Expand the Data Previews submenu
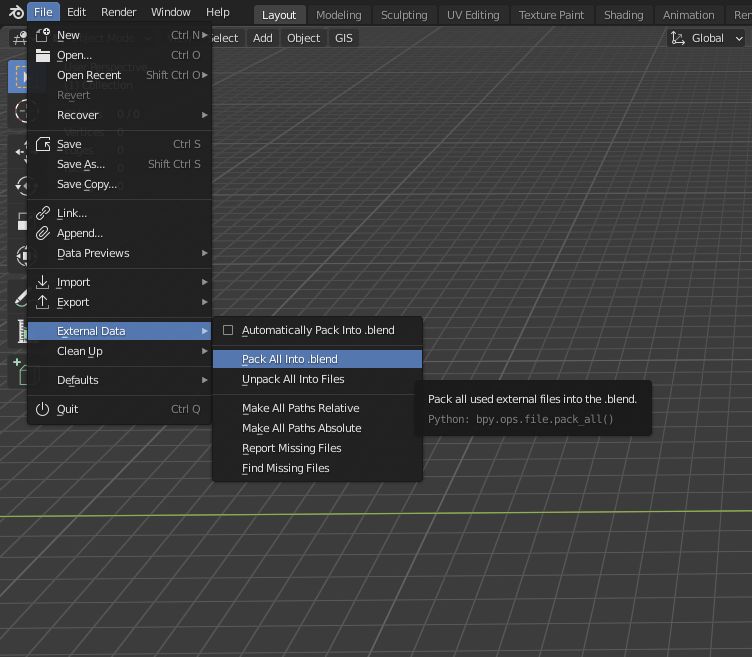The image size is (752, 657). click(119, 253)
